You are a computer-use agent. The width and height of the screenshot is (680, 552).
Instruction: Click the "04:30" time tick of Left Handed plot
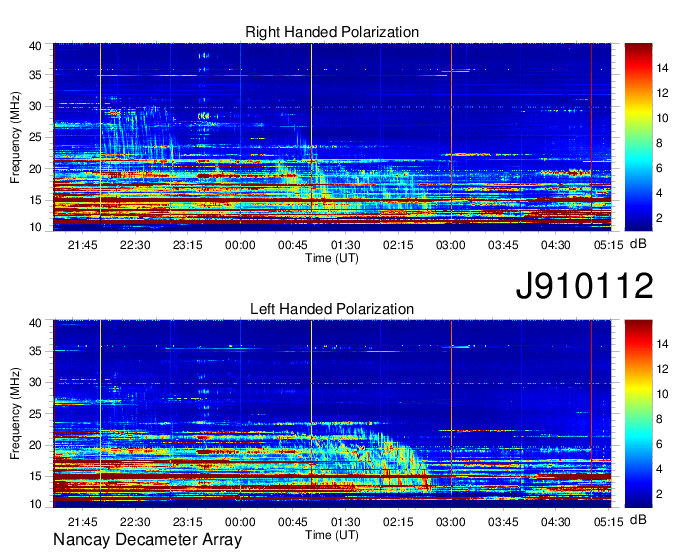(556, 523)
